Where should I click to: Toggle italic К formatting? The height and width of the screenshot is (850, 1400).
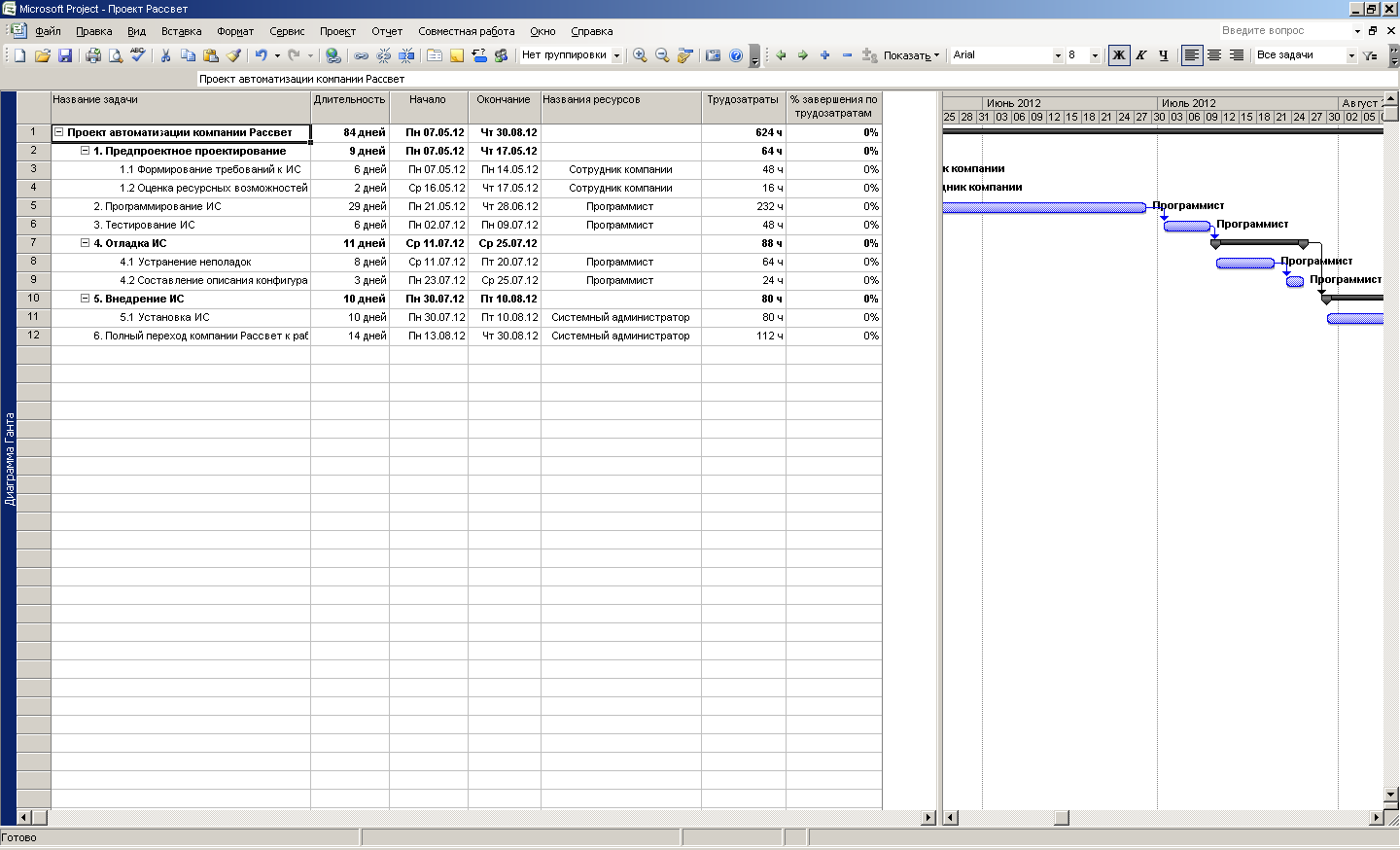[1141, 55]
